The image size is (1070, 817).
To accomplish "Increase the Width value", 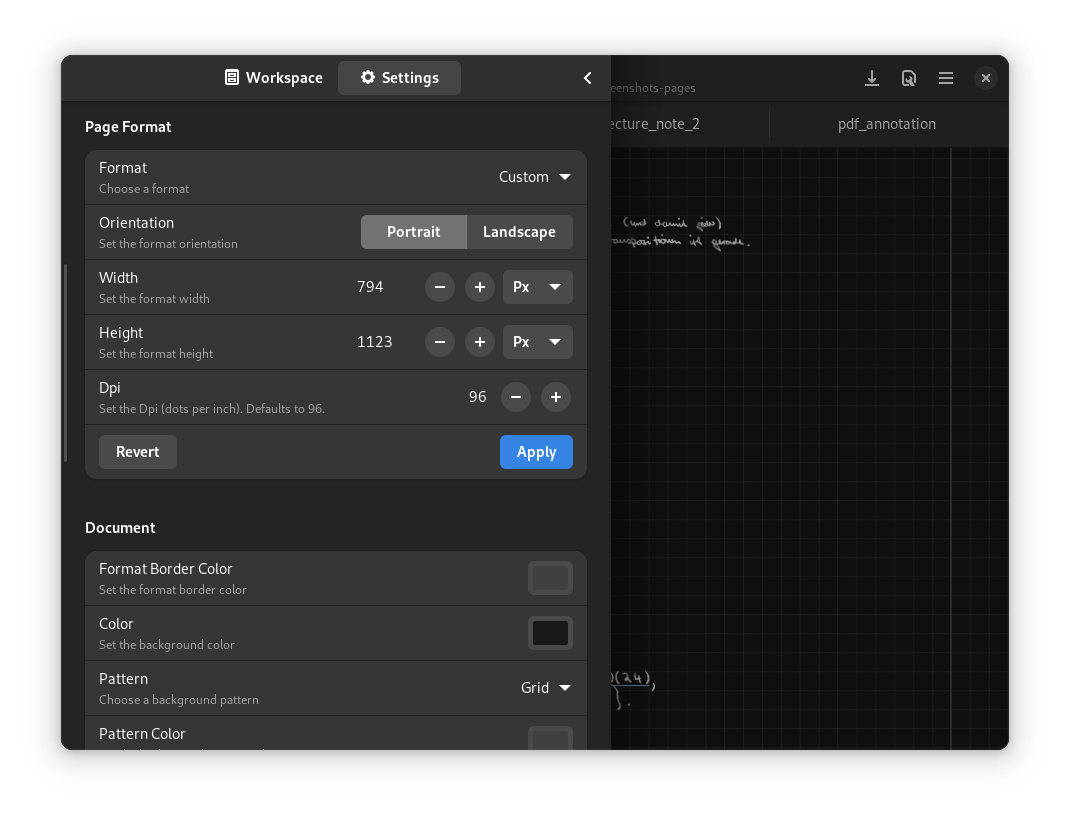I will (x=480, y=287).
